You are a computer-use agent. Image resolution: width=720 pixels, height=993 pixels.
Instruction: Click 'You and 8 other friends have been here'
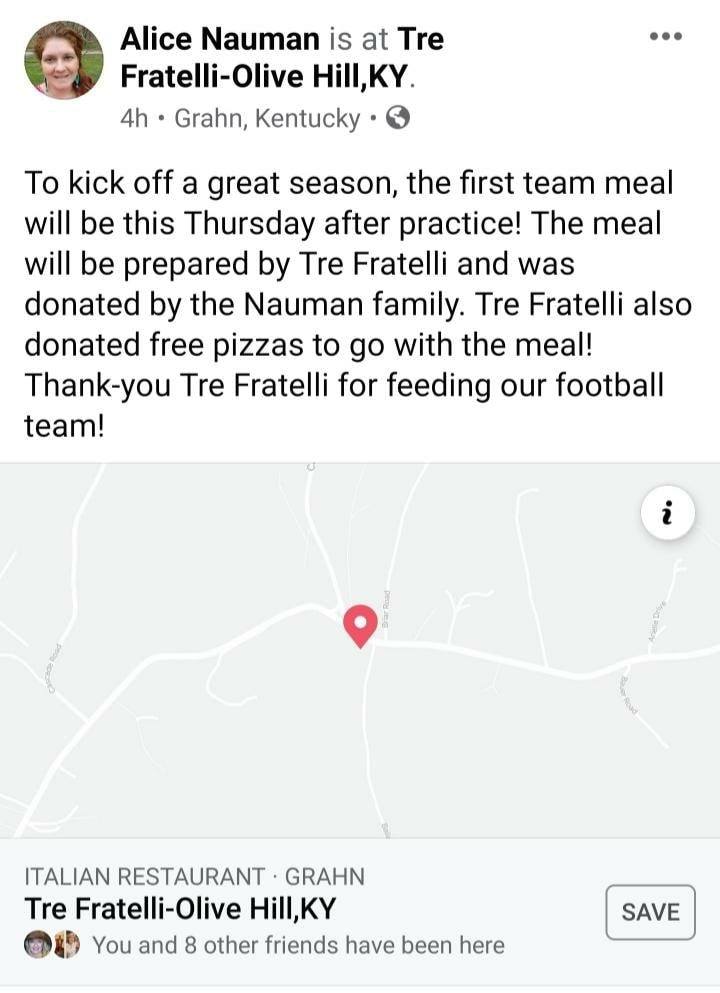click(298, 945)
